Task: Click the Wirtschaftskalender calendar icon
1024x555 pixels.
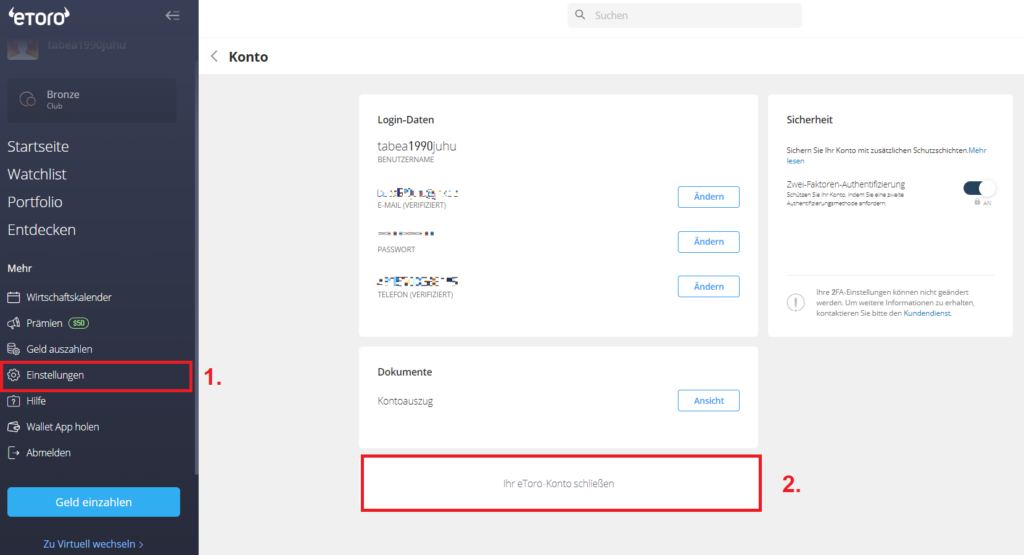Action: tap(14, 297)
